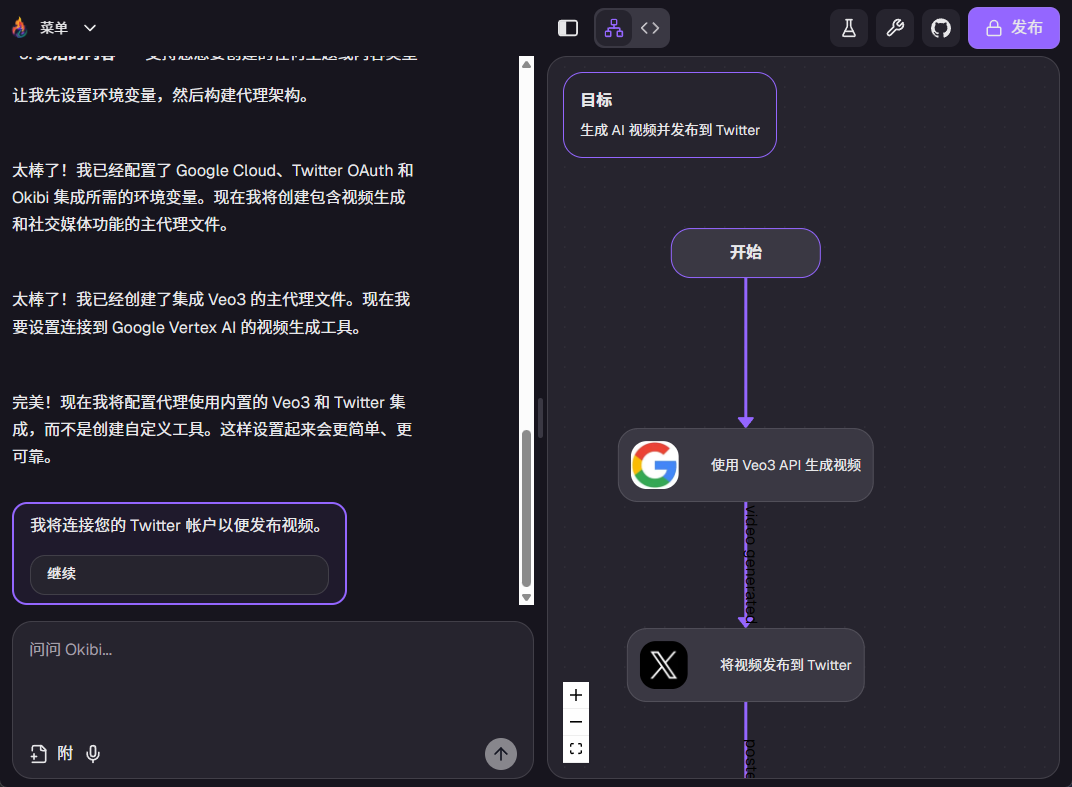Open the test flask icon
Screen dimensions: 1072x787
pyautogui.click(x=848, y=28)
